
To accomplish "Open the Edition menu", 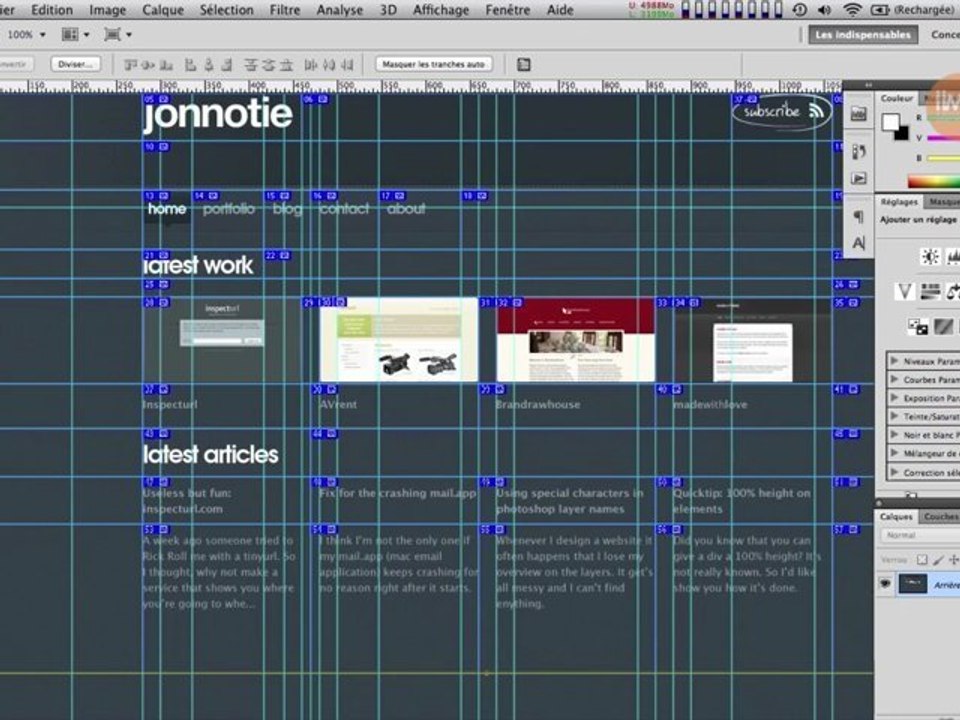I will [x=52, y=10].
